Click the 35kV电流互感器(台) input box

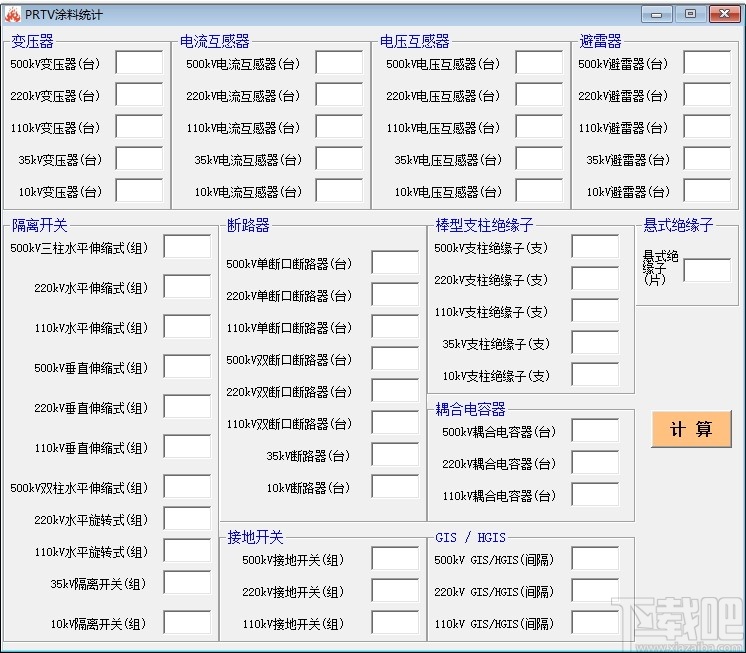coord(339,158)
